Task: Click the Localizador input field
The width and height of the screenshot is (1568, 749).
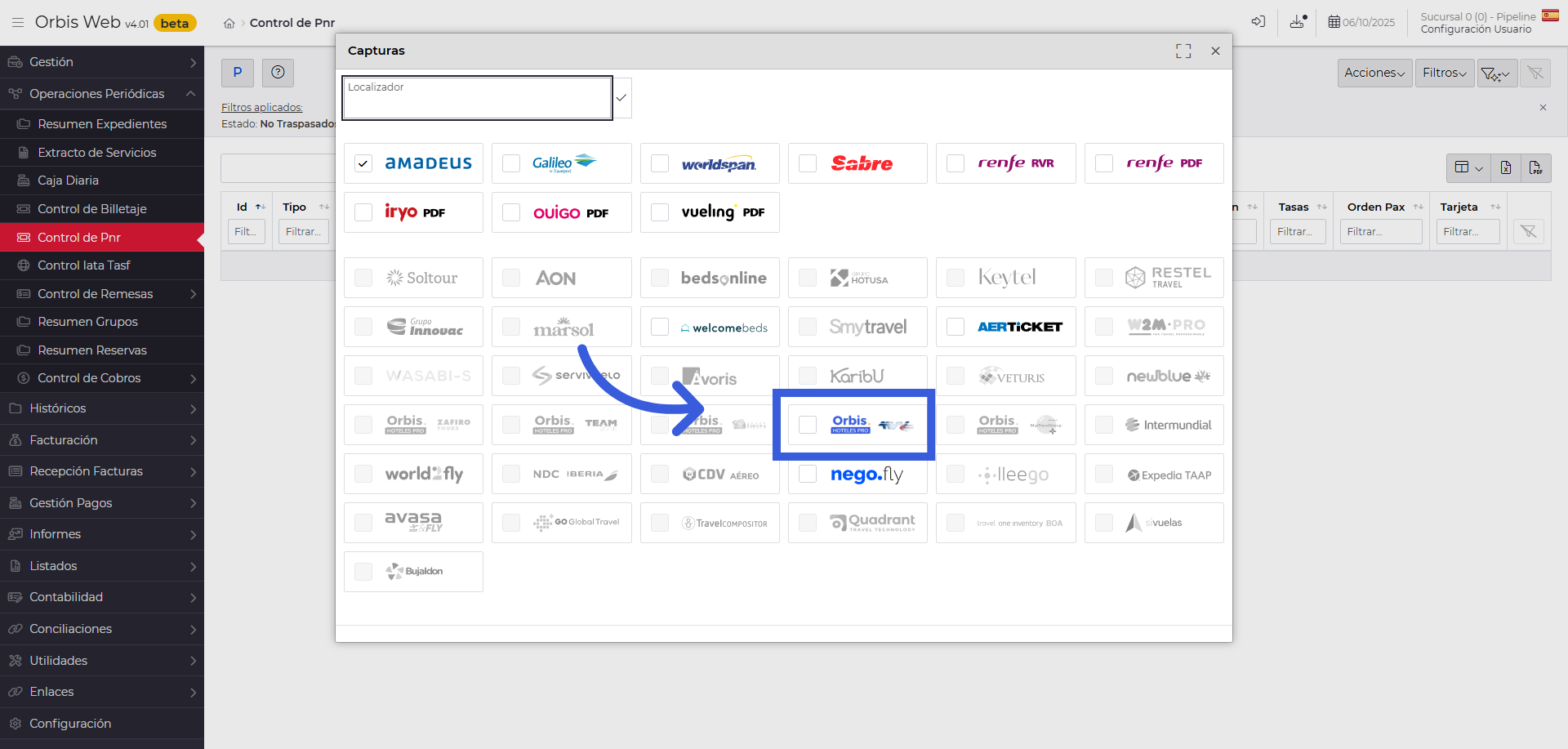Action: click(x=478, y=98)
